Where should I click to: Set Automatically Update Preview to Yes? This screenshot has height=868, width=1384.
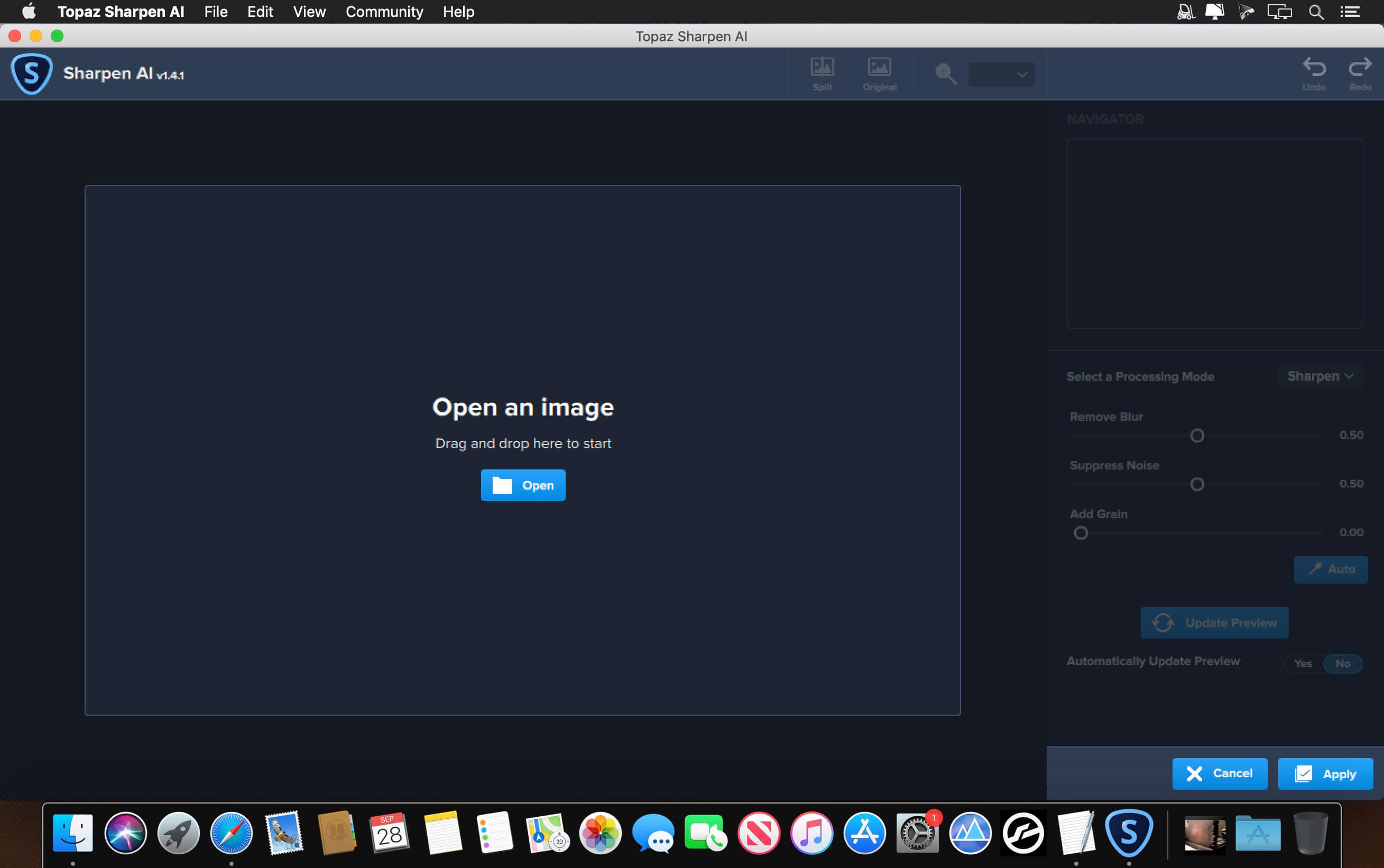(x=1303, y=663)
